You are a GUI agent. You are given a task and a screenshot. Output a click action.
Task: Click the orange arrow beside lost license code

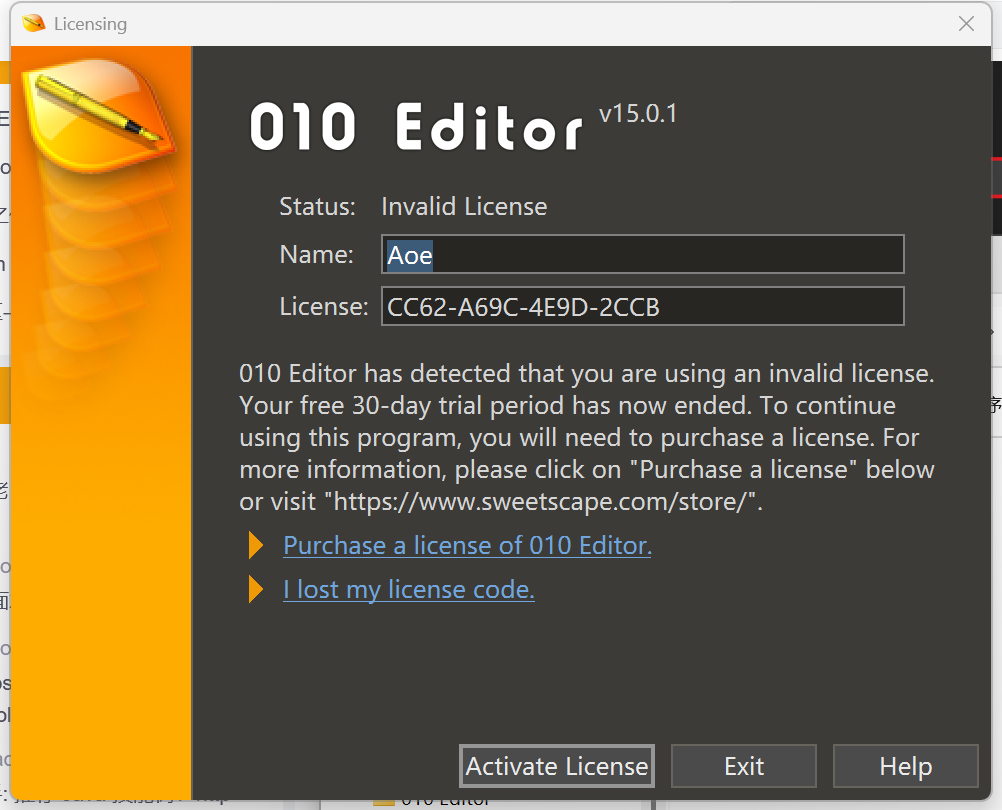click(256, 590)
